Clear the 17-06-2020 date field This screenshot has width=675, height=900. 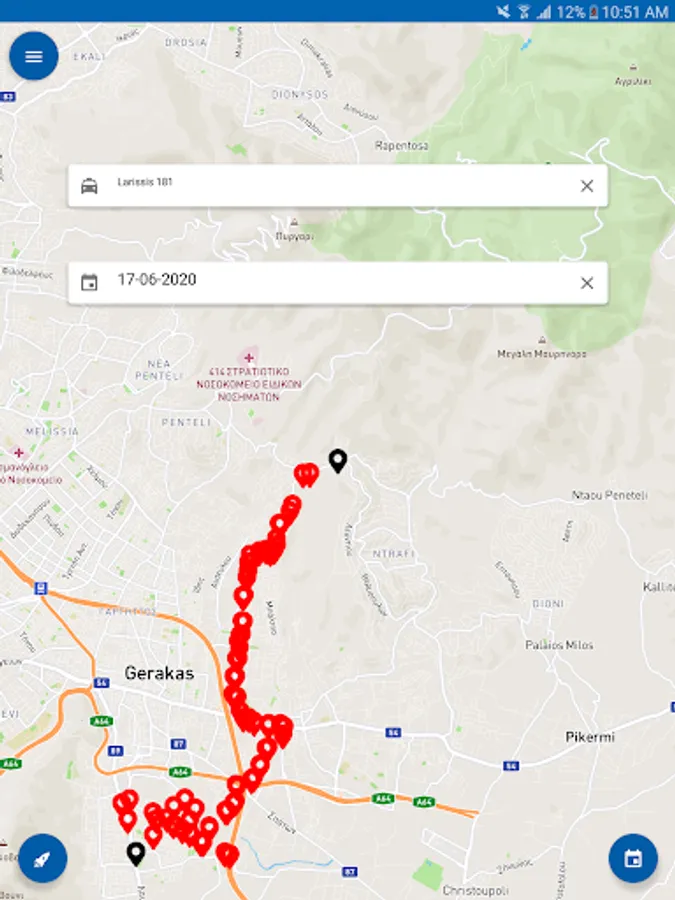click(x=587, y=283)
